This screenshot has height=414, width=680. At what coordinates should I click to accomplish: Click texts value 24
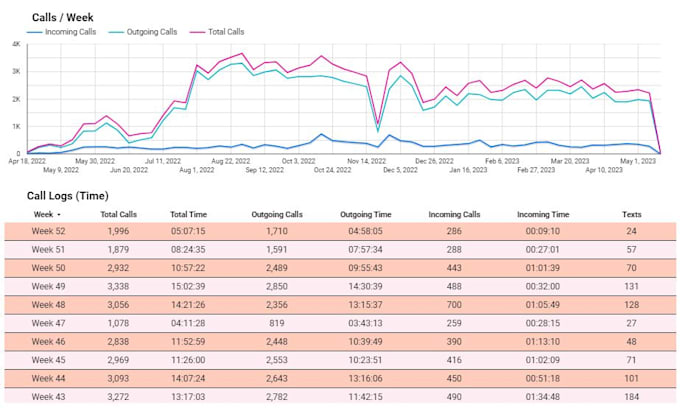point(631,231)
